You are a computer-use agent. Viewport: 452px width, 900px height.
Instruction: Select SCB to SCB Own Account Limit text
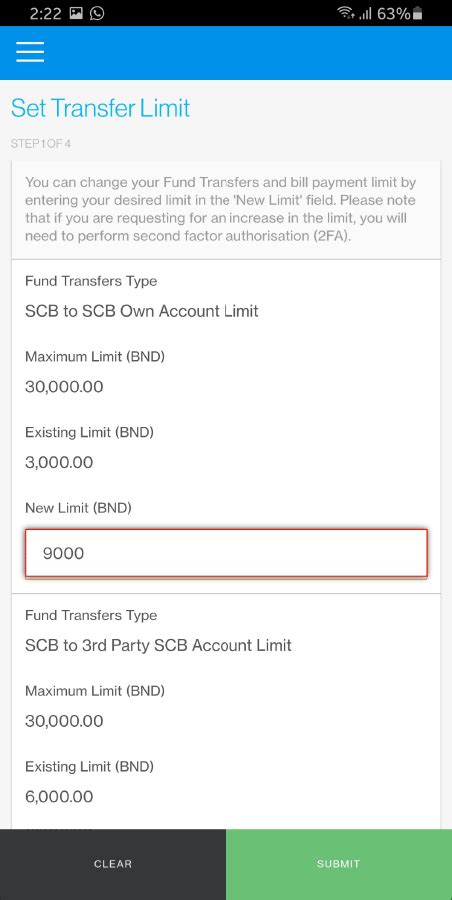(142, 311)
